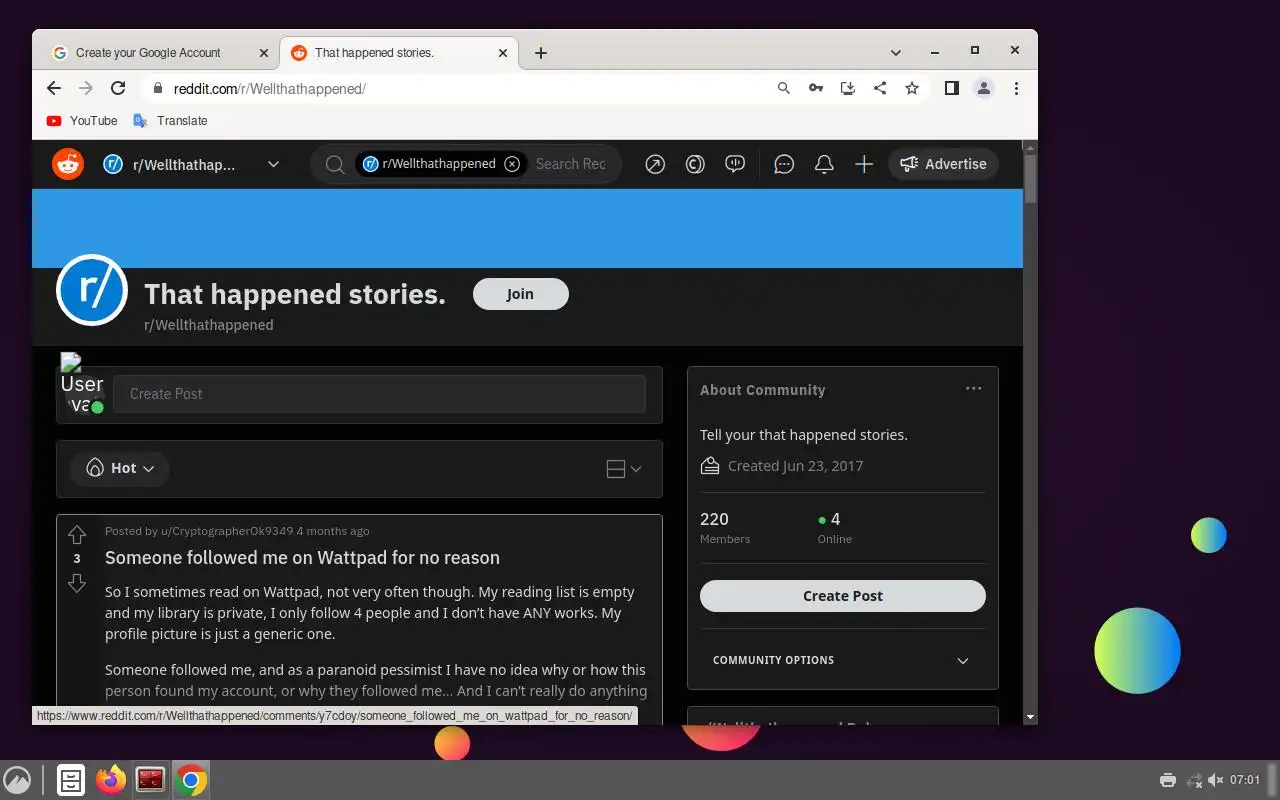Click the search magnifier in Reddit search bar
The height and width of the screenshot is (800, 1280).
click(x=335, y=164)
